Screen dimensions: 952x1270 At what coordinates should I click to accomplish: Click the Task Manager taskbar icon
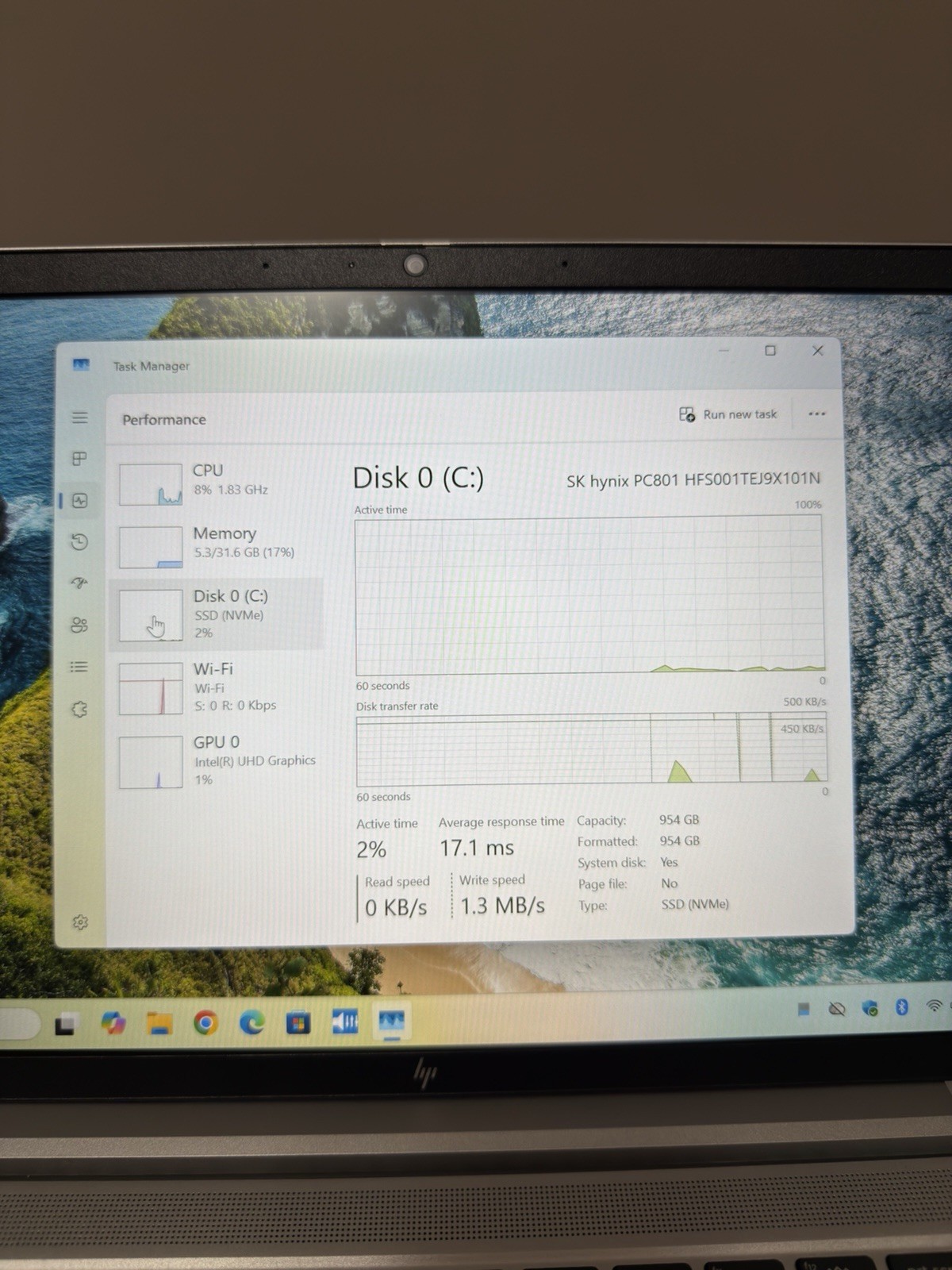pyautogui.click(x=392, y=1021)
